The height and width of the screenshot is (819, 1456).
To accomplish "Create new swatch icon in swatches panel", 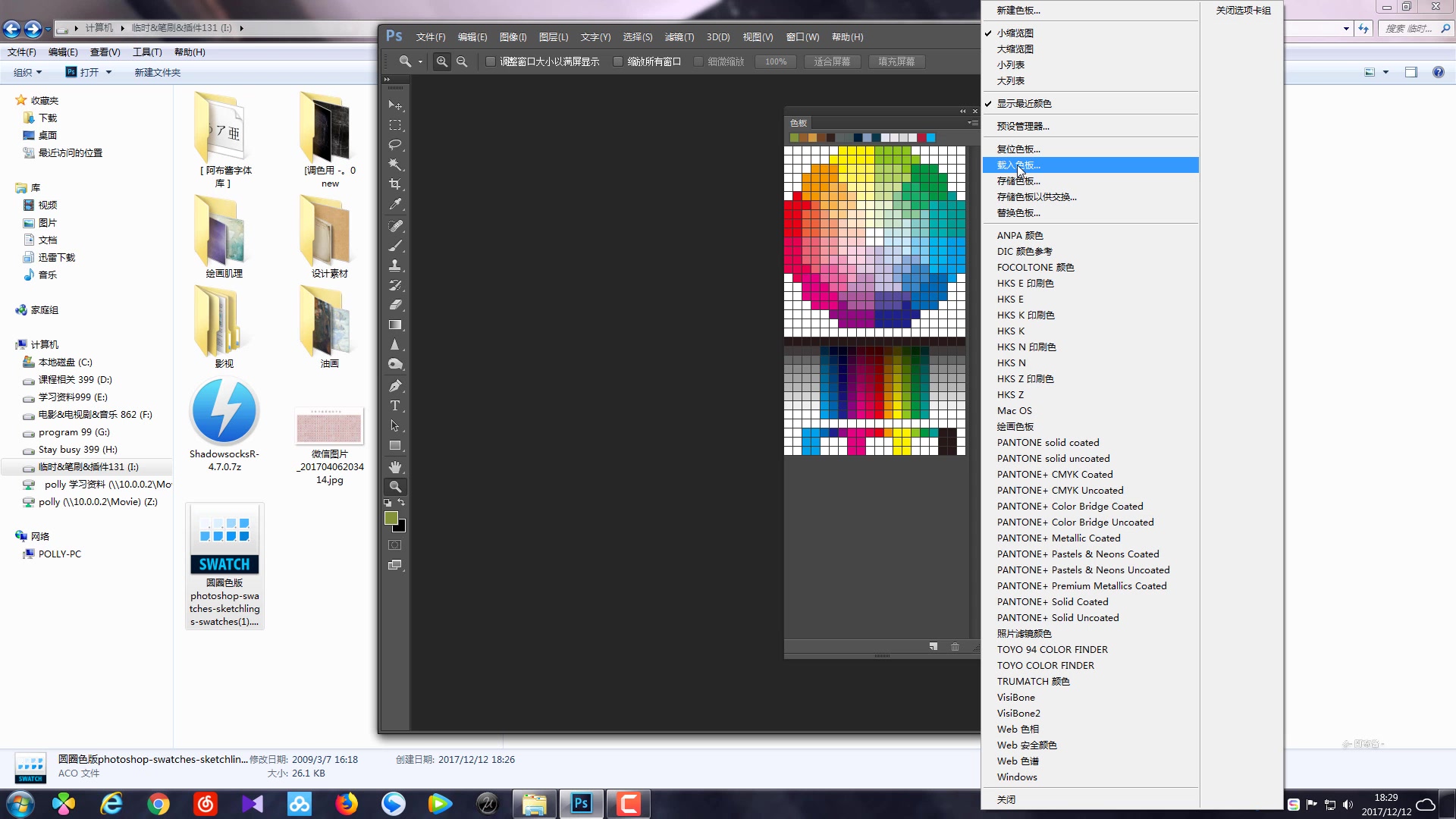I will [934, 647].
